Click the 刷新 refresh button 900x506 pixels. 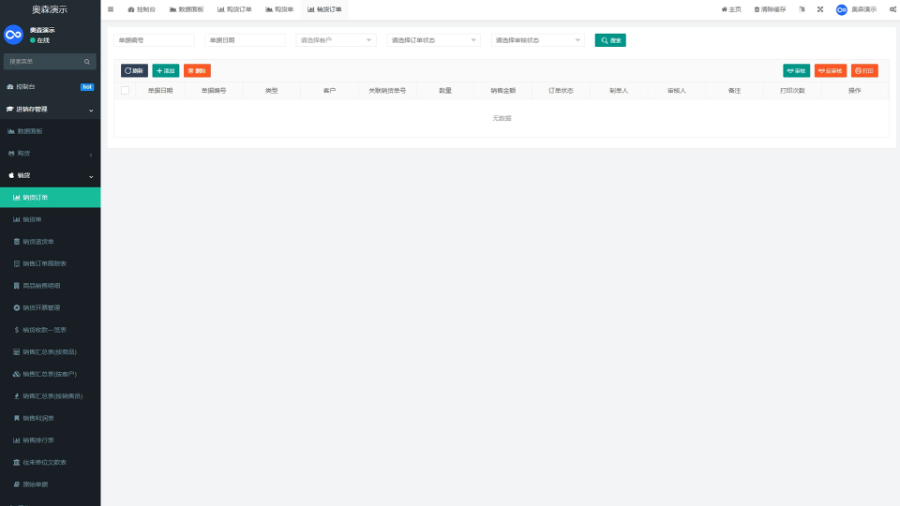[134, 71]
